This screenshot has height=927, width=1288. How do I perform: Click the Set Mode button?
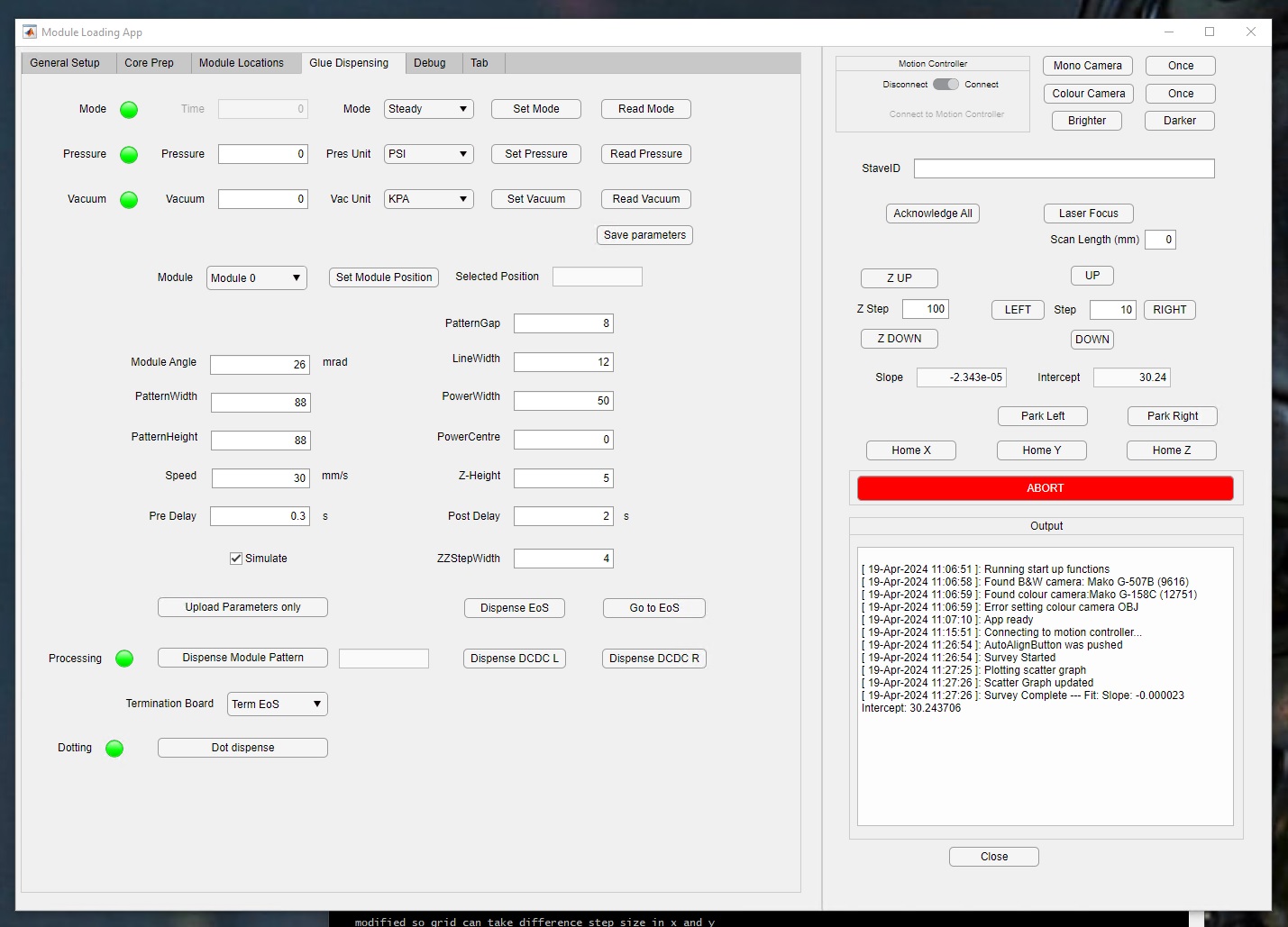(x=536, y=109)
